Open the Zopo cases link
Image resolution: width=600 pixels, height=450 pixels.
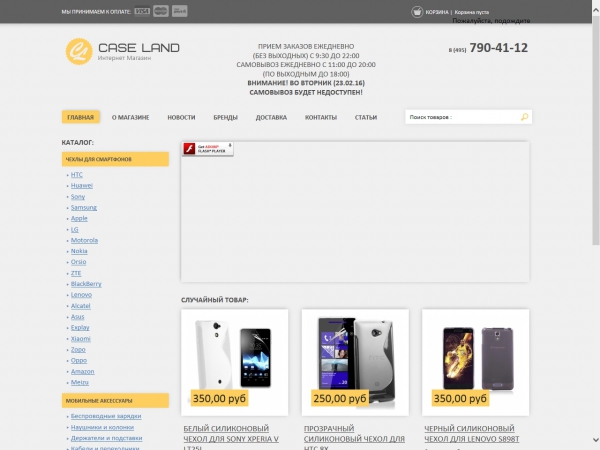(x=78, y=350)
